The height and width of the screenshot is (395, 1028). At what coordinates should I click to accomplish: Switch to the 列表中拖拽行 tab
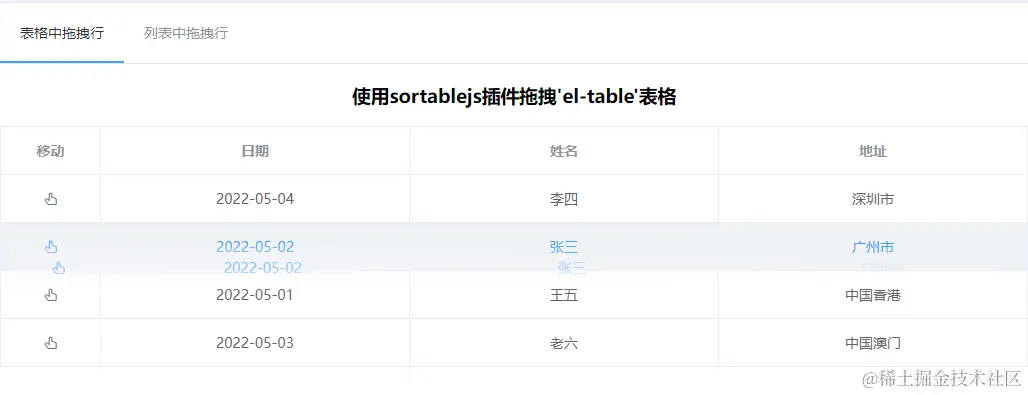tap(186, 33)
